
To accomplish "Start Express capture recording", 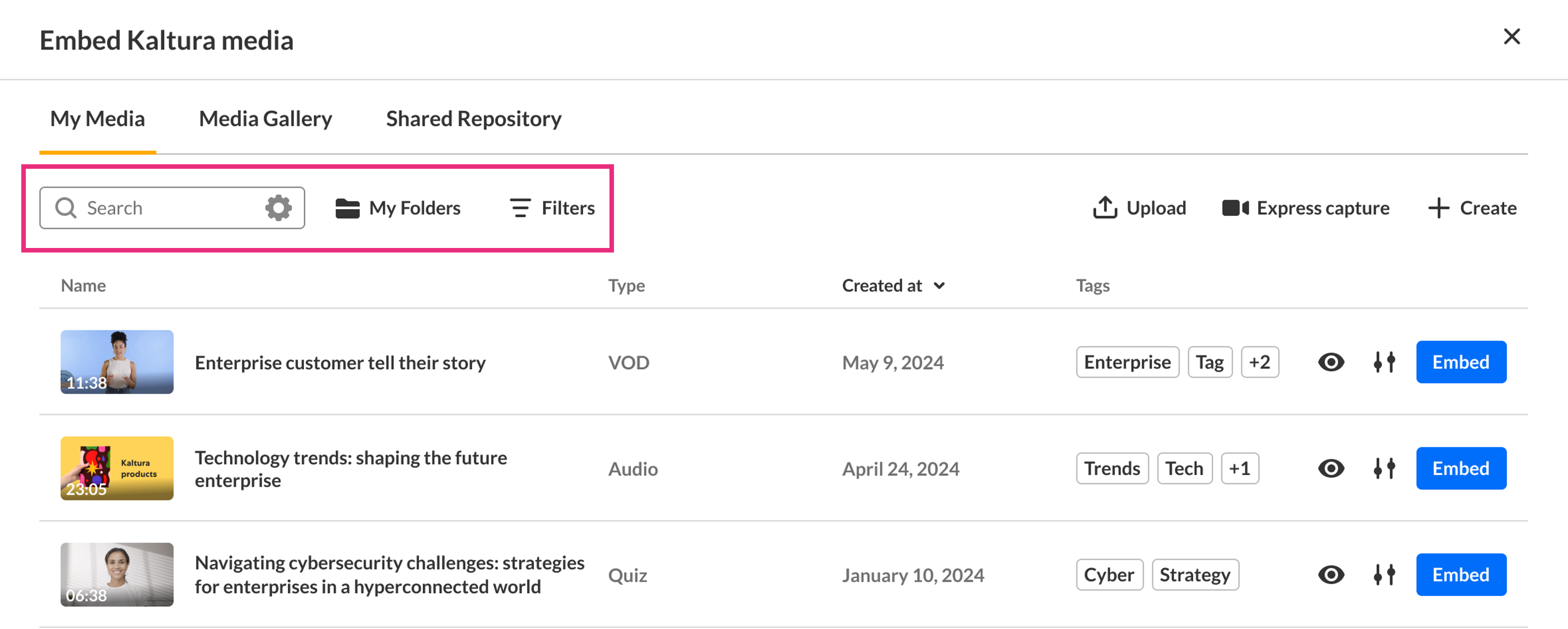I will (x=1306, y=208).
